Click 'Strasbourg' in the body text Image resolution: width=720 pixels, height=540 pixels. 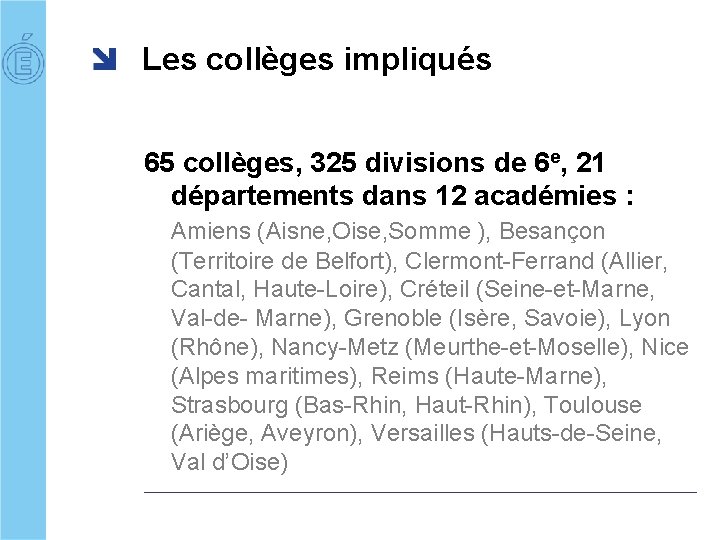(229, 406)
